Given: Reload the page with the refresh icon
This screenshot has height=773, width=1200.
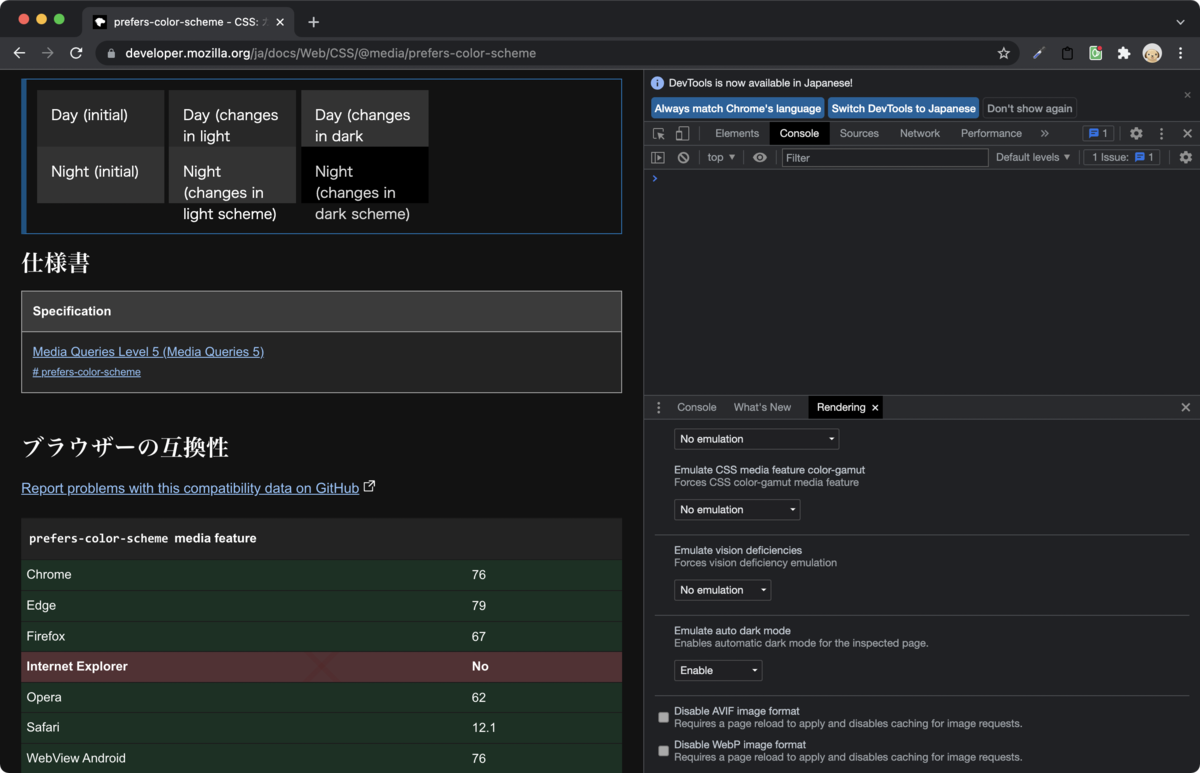Looking at the screenshot, I should coord(76,53).
